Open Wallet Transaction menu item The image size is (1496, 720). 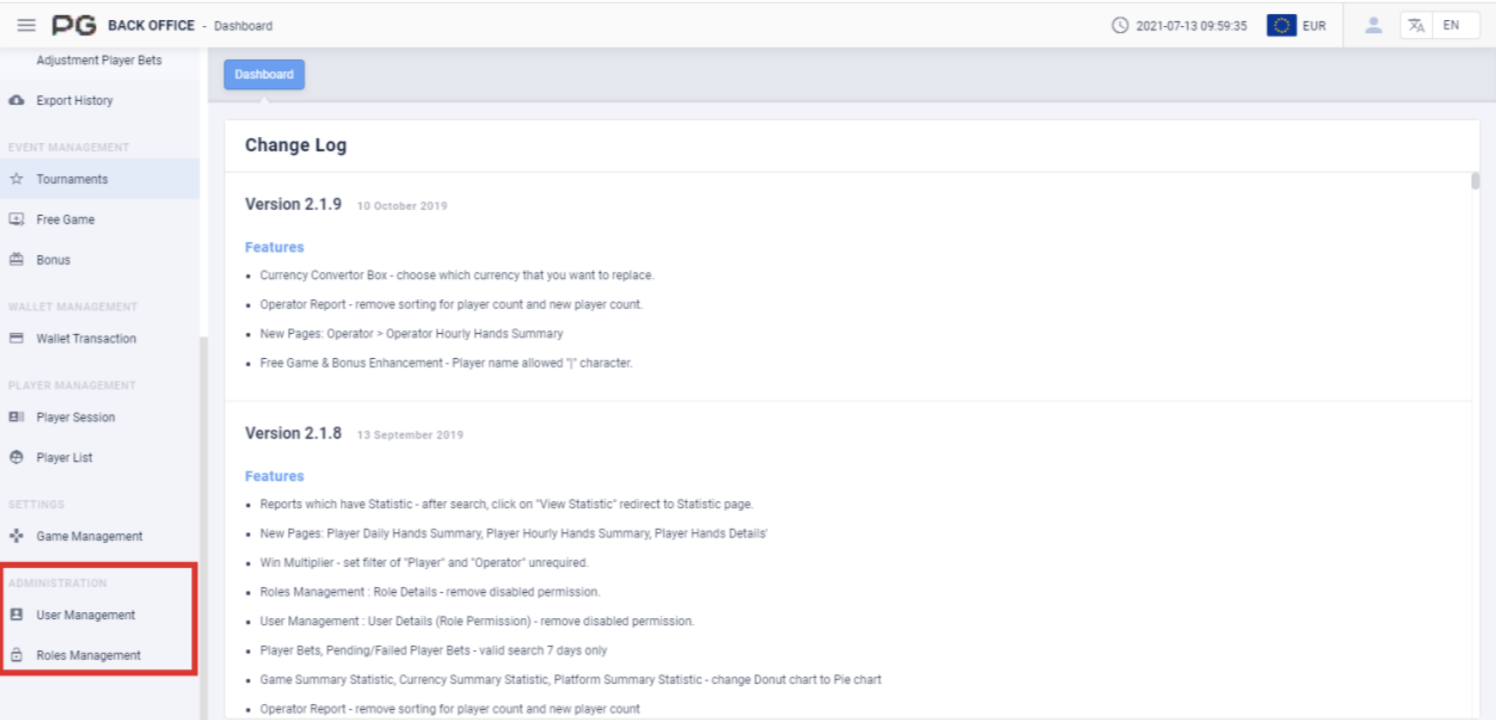click(x=86, y=339)
